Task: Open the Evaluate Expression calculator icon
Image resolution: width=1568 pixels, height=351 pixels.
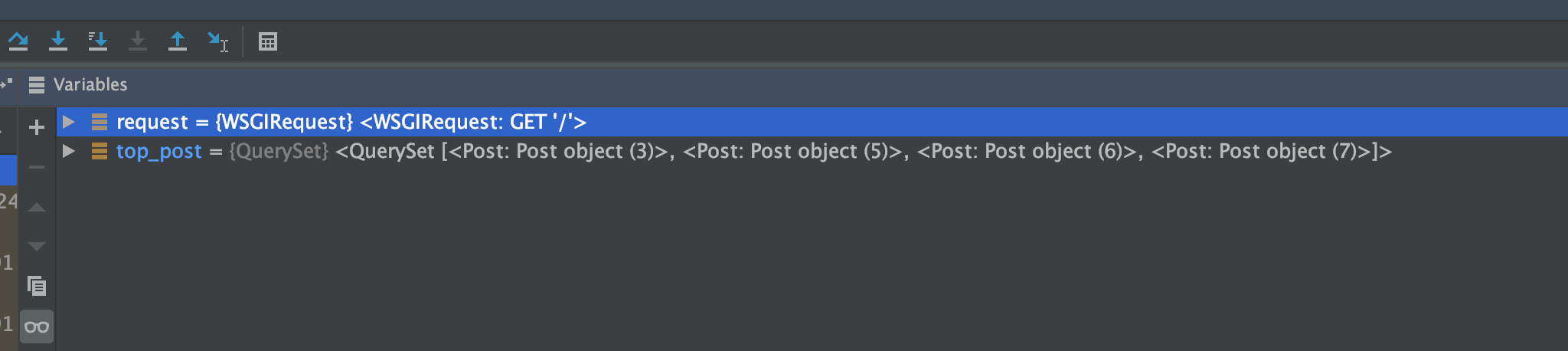Action: click(x=268, y=41)
